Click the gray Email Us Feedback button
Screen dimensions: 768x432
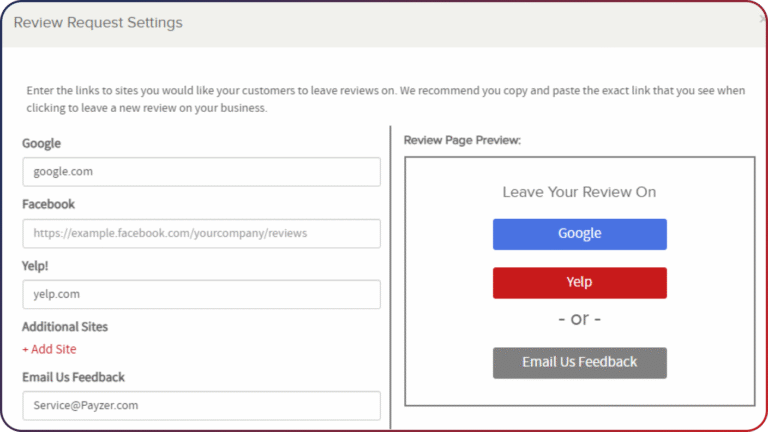(x=579, y=363)
